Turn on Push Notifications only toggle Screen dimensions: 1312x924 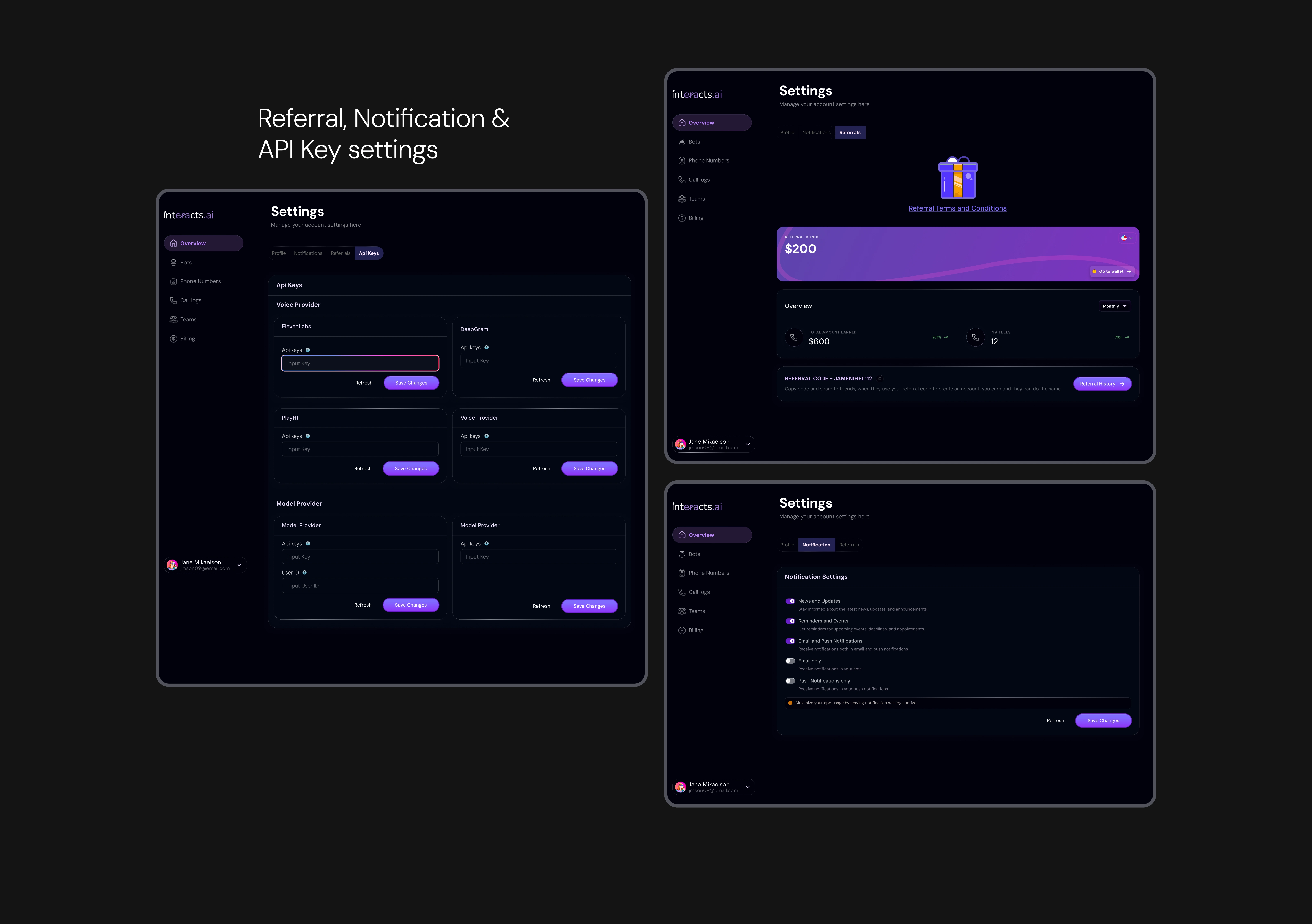coord(790,681)
